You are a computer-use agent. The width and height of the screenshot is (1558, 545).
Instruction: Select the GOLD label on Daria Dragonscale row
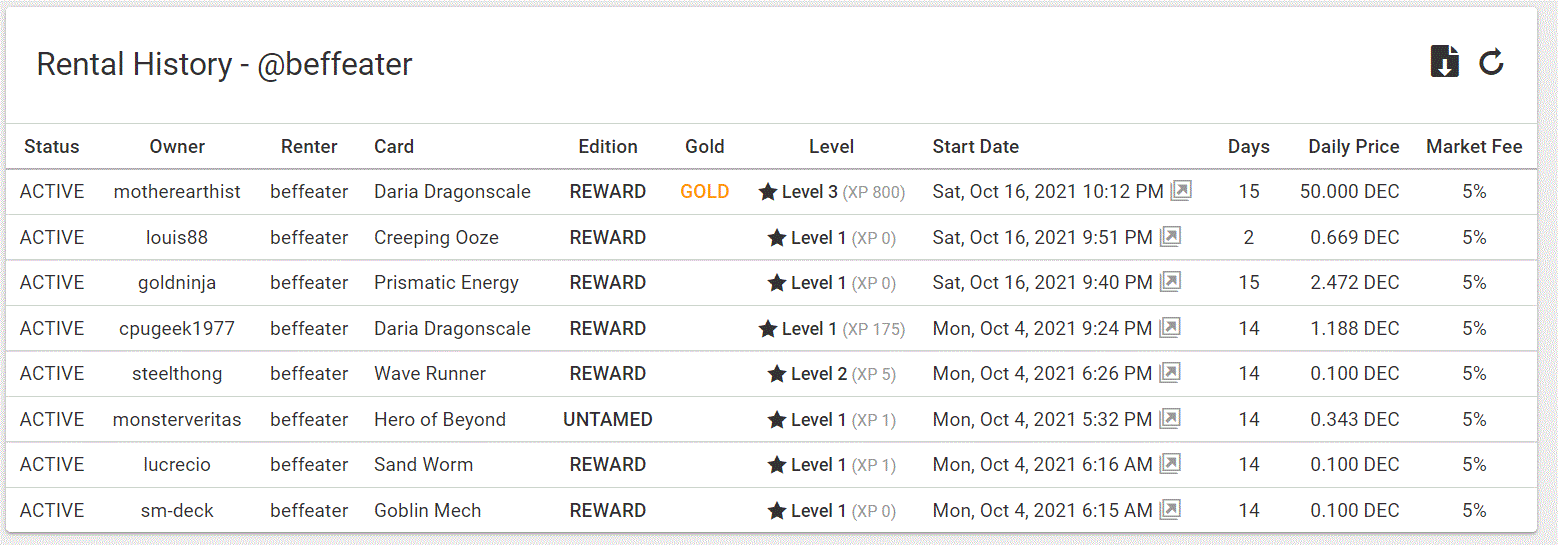point(705,191)
